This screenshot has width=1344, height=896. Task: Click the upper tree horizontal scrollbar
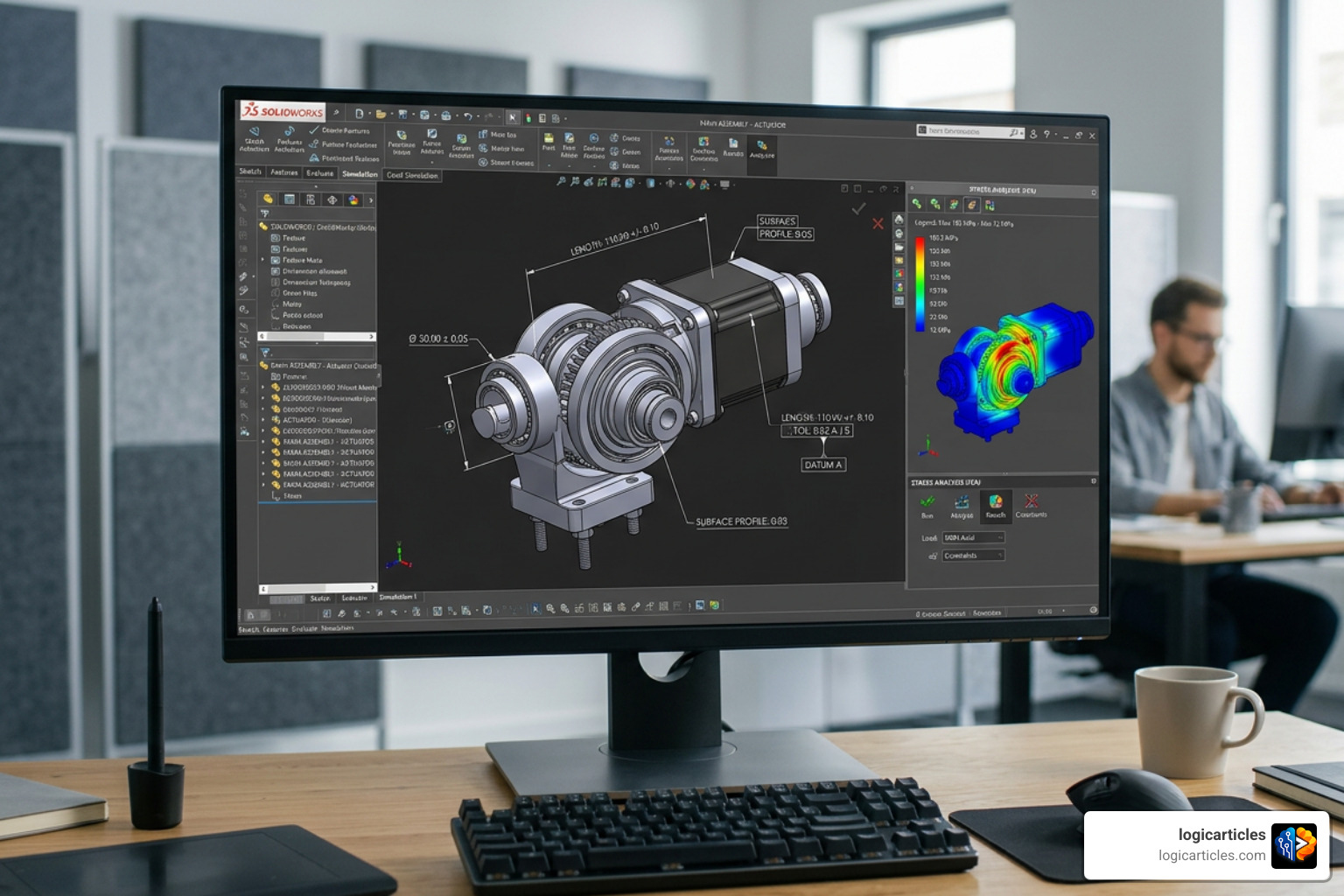317,336
